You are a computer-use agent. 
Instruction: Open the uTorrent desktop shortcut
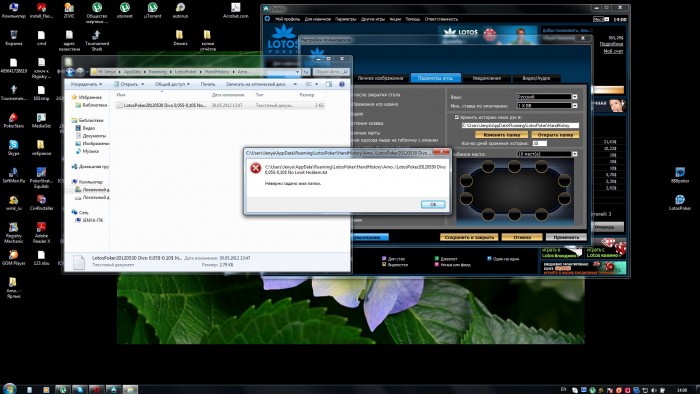(x=152, y=10)
